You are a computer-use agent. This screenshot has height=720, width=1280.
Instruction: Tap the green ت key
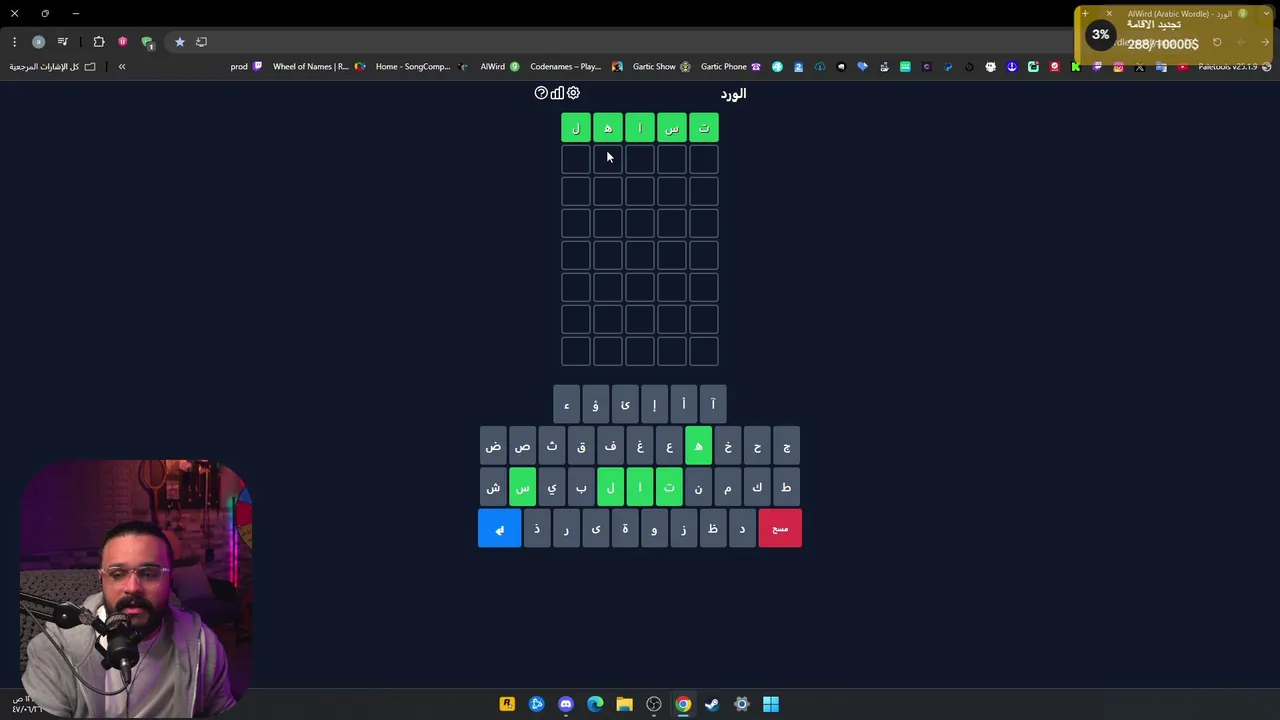[x=669, y=487]
